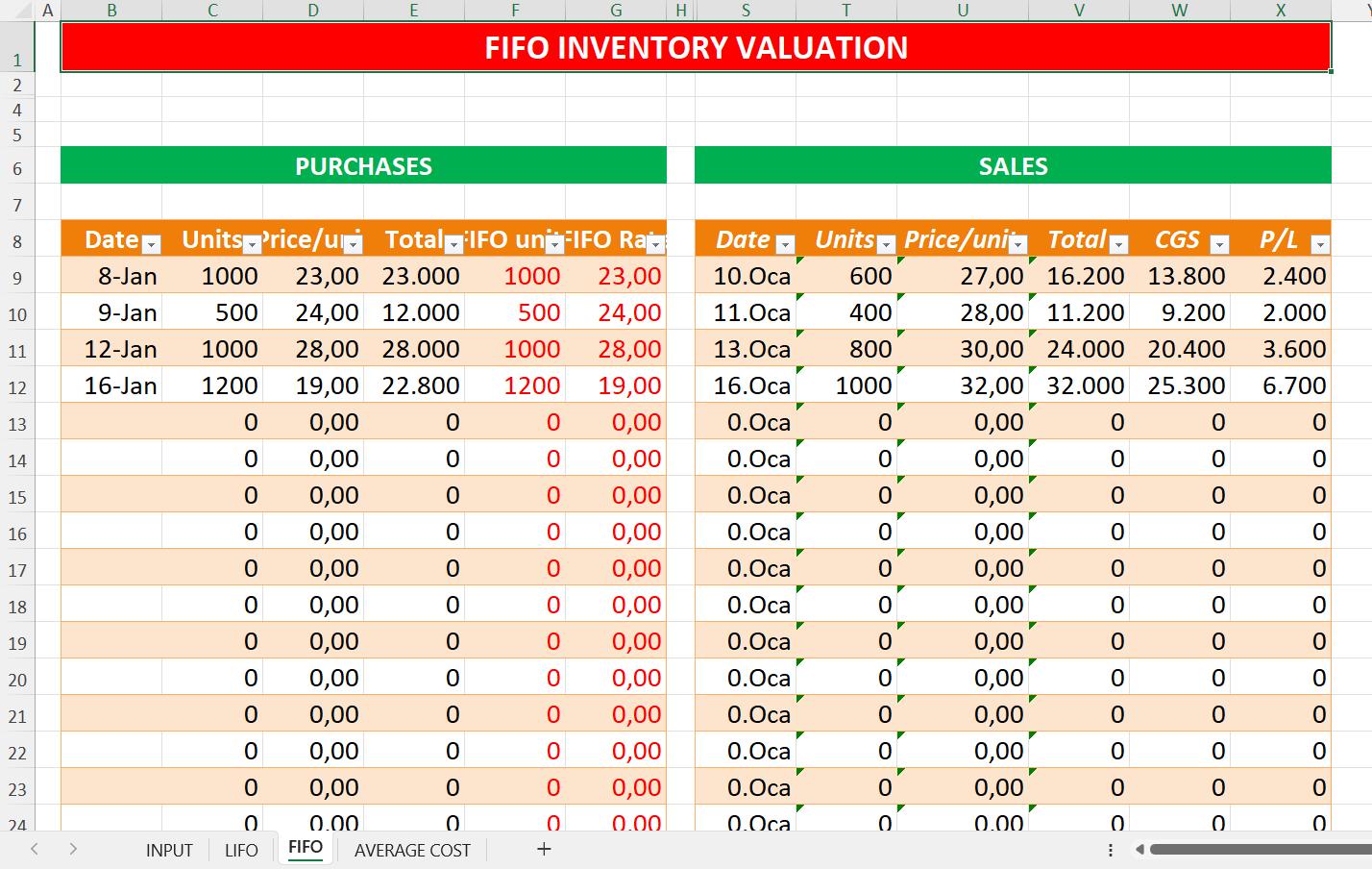The image size is (1372, 869).
Task: Open the AVERAGE COST sheet tab
Action: (x=411, y=850)
